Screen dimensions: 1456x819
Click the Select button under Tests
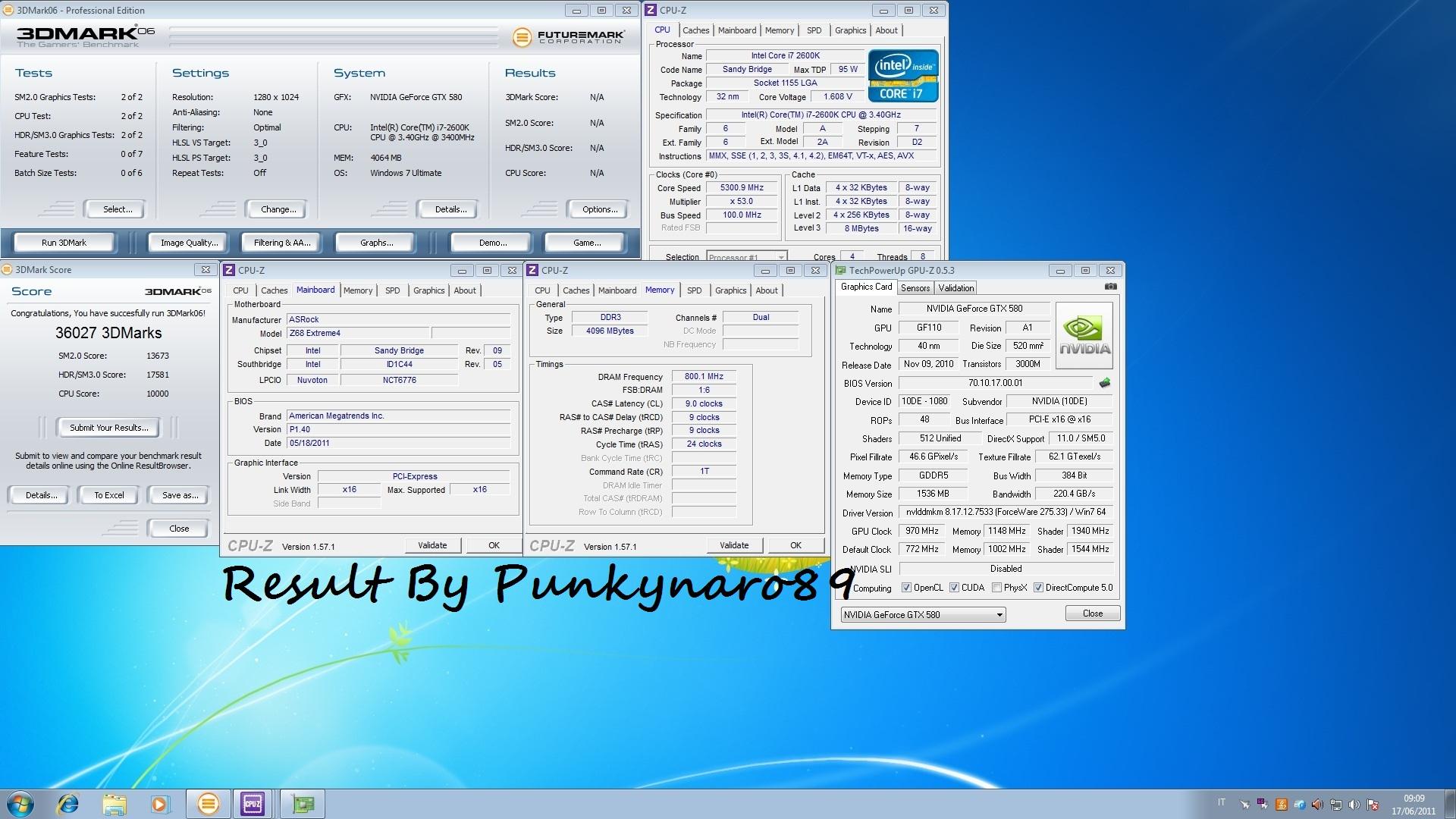tap(118, 209)
